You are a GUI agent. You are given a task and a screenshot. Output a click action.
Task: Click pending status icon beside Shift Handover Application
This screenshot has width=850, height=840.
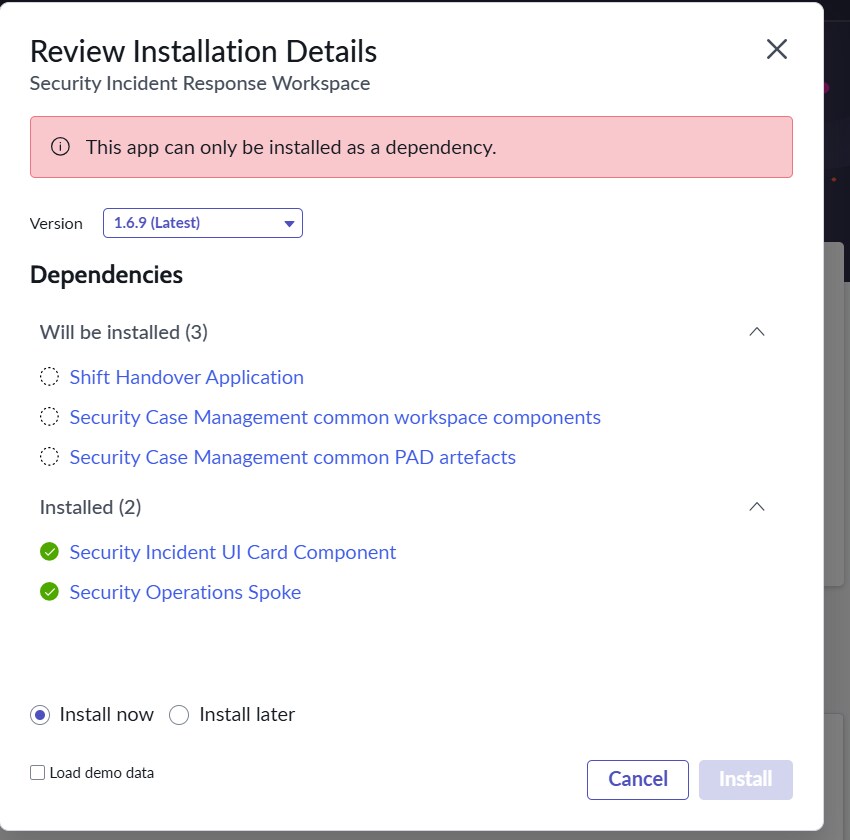click(49, 377)
